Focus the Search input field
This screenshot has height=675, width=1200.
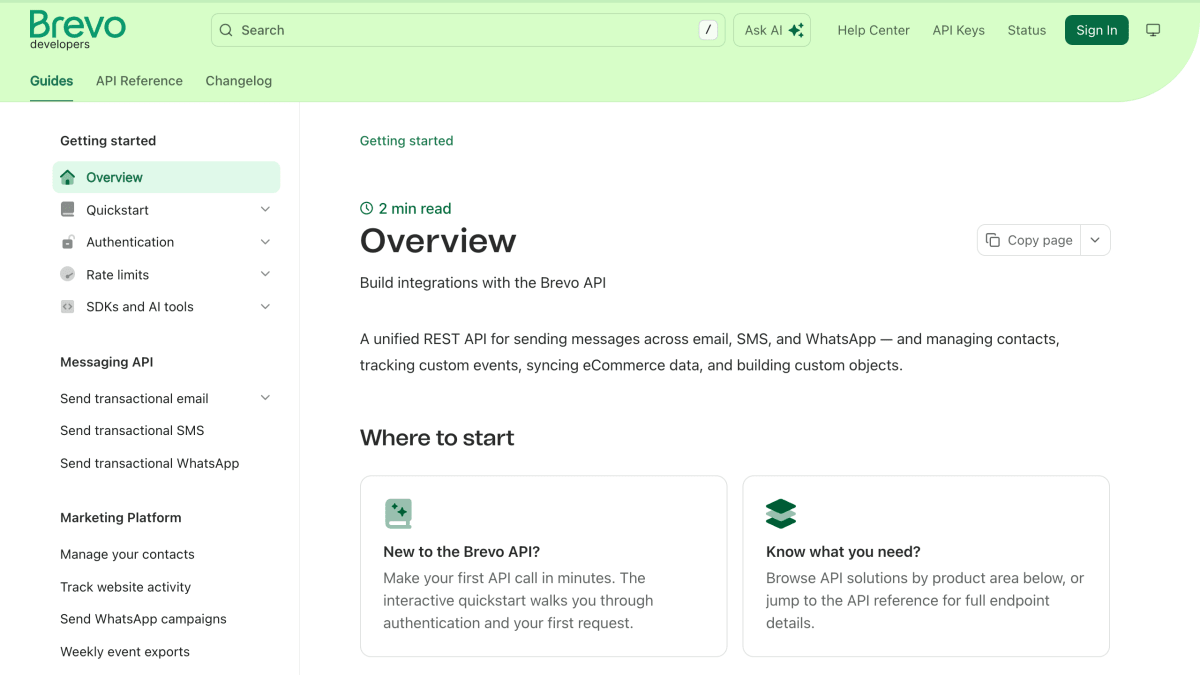[x=468, y=30]
